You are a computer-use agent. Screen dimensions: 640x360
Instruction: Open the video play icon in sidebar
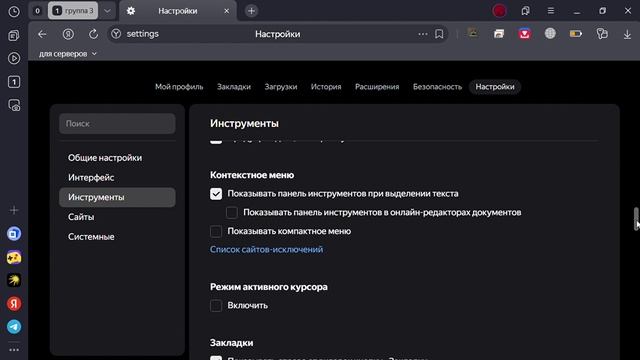[x=14, y=58]
